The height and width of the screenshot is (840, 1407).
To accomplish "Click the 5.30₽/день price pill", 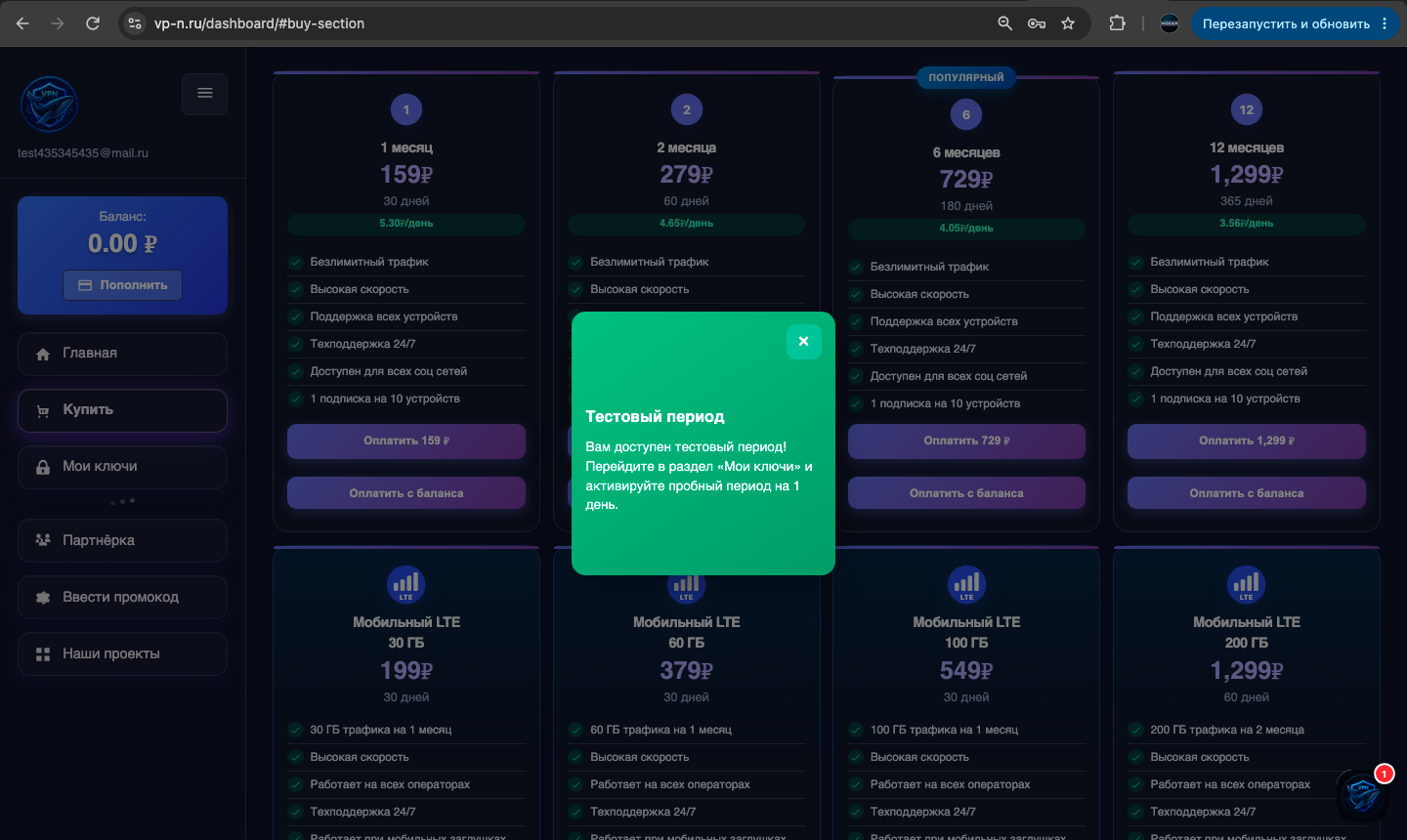I will [x=406, y=224].
